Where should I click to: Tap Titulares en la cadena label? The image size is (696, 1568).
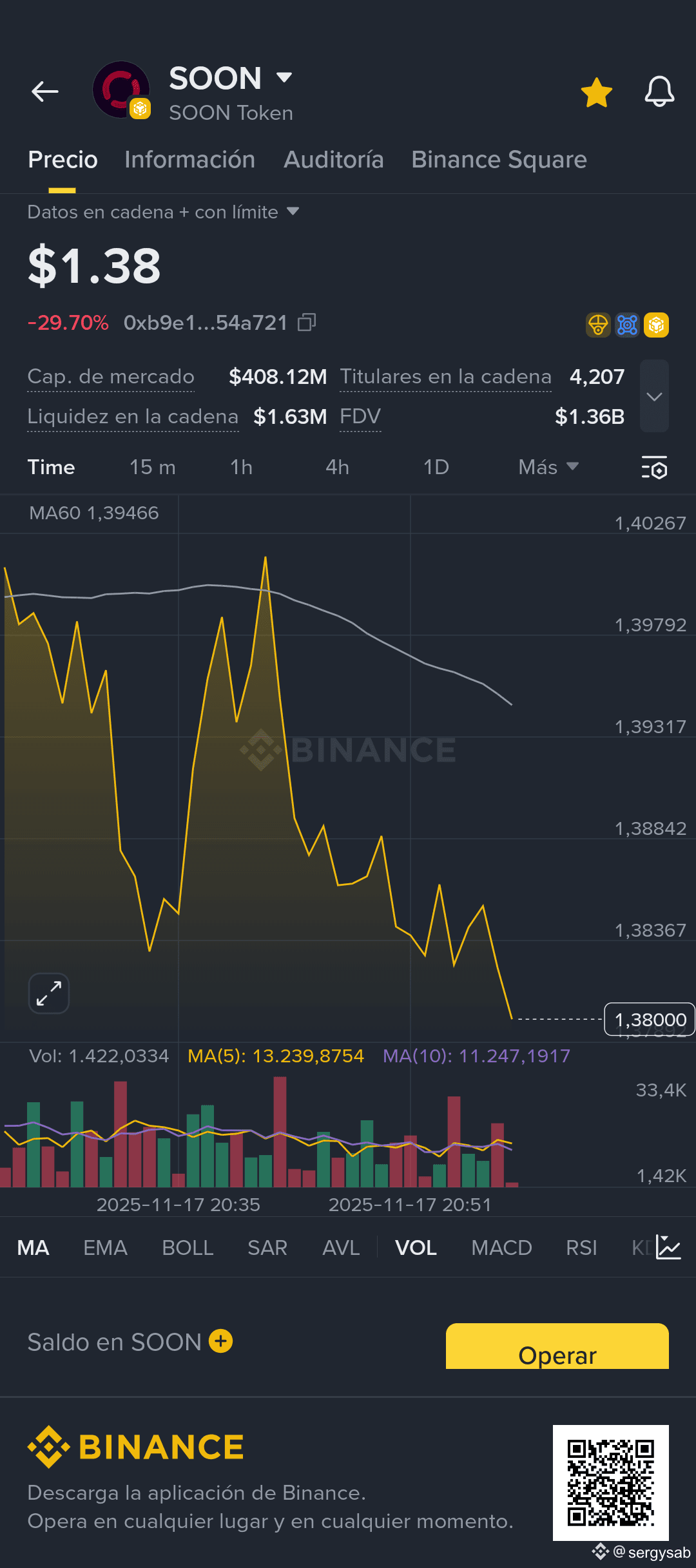coord(446,377)
